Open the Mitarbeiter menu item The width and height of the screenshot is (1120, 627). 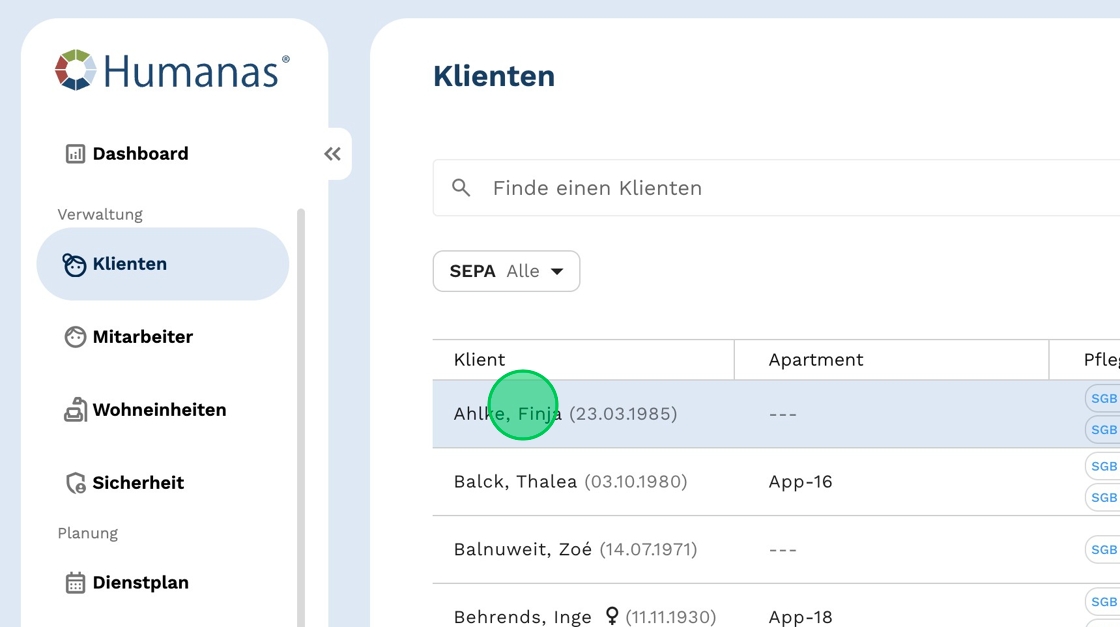tap(142, 337)
